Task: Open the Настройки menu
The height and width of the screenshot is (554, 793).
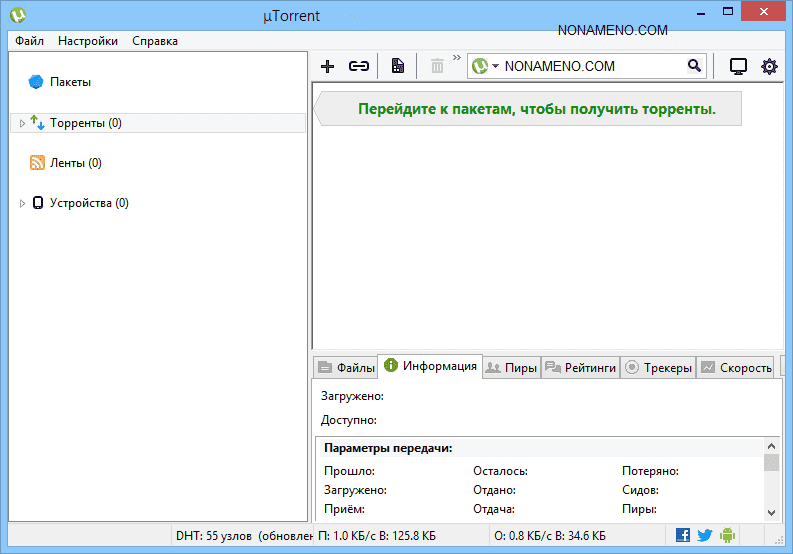Action: [88, 41]
